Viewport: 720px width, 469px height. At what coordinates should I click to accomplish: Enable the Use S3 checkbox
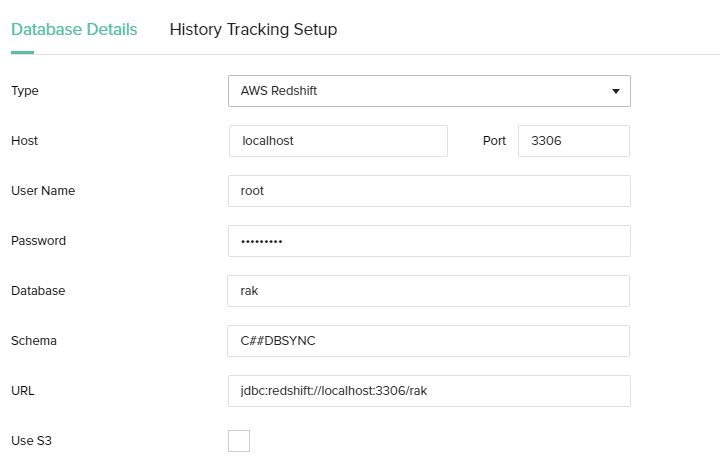239,441
